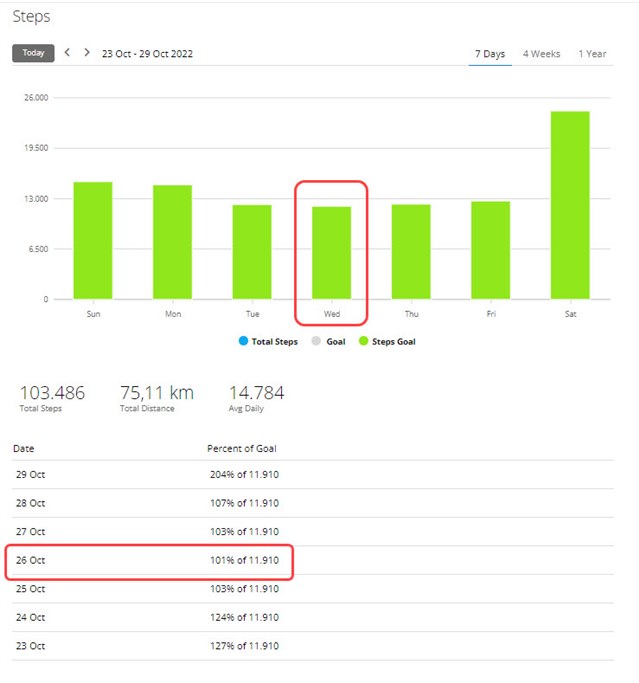The width and height of the screenshot is (639, 683).
Task: Open the 27 Oct row
Action: click(x=313, y=532)
